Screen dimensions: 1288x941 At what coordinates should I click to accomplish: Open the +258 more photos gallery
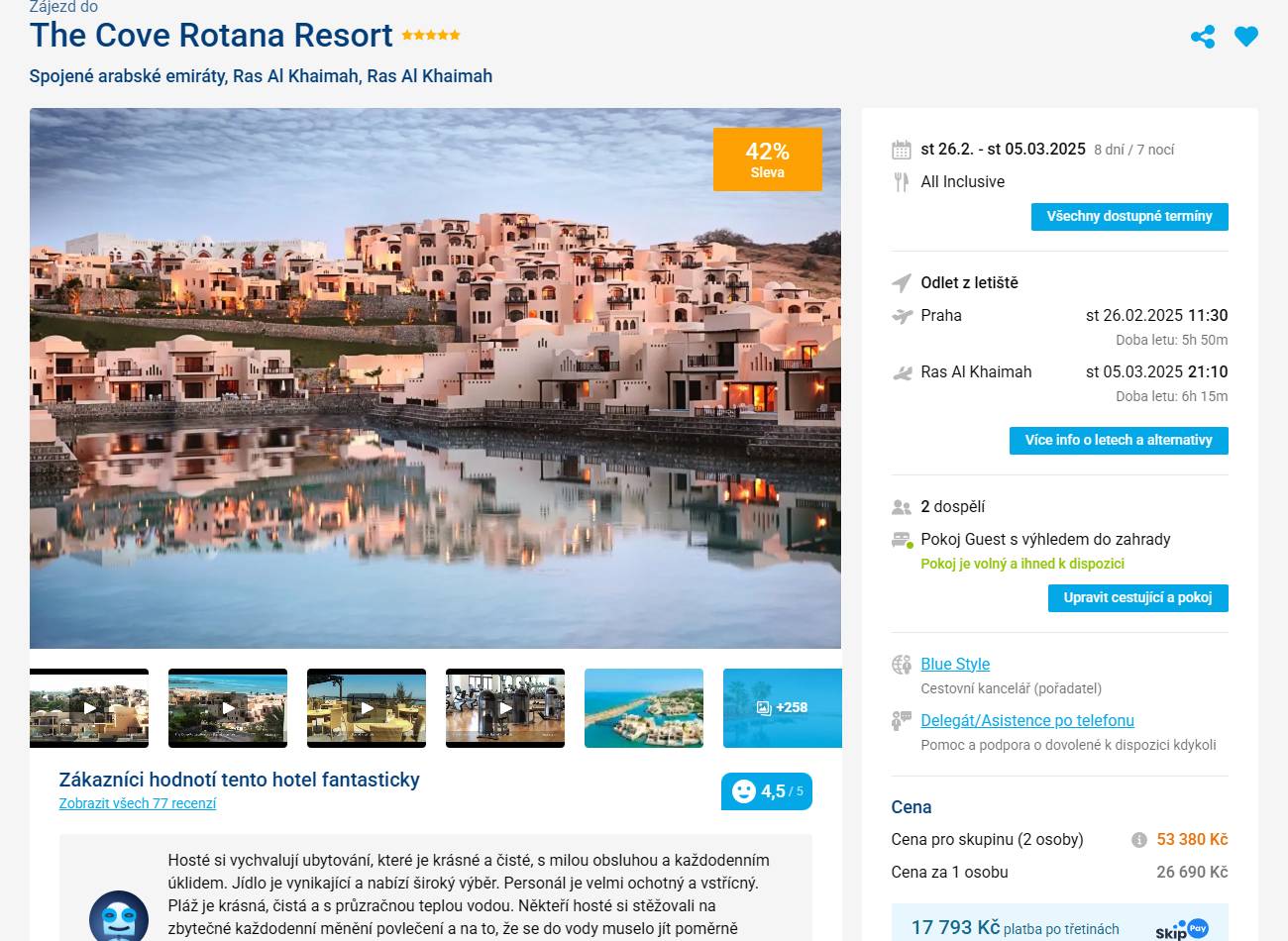[x=782, y=708]
